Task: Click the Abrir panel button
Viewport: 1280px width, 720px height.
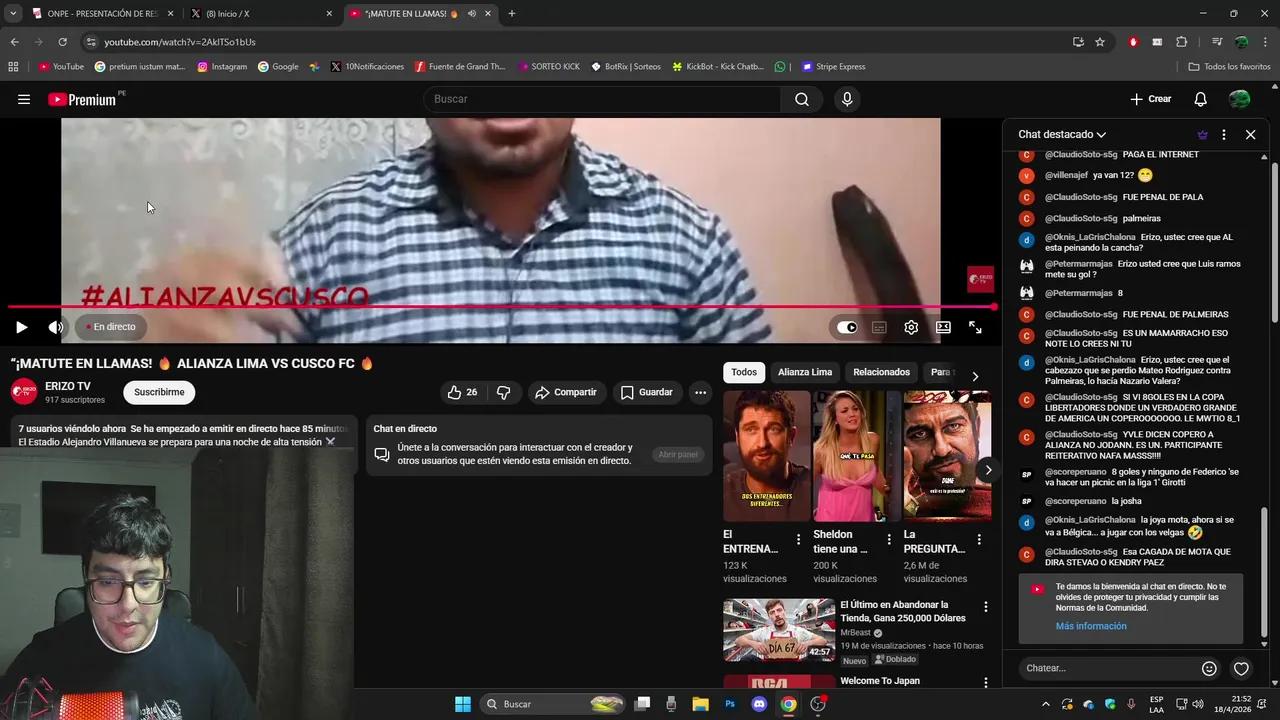Action: [677, 454]
